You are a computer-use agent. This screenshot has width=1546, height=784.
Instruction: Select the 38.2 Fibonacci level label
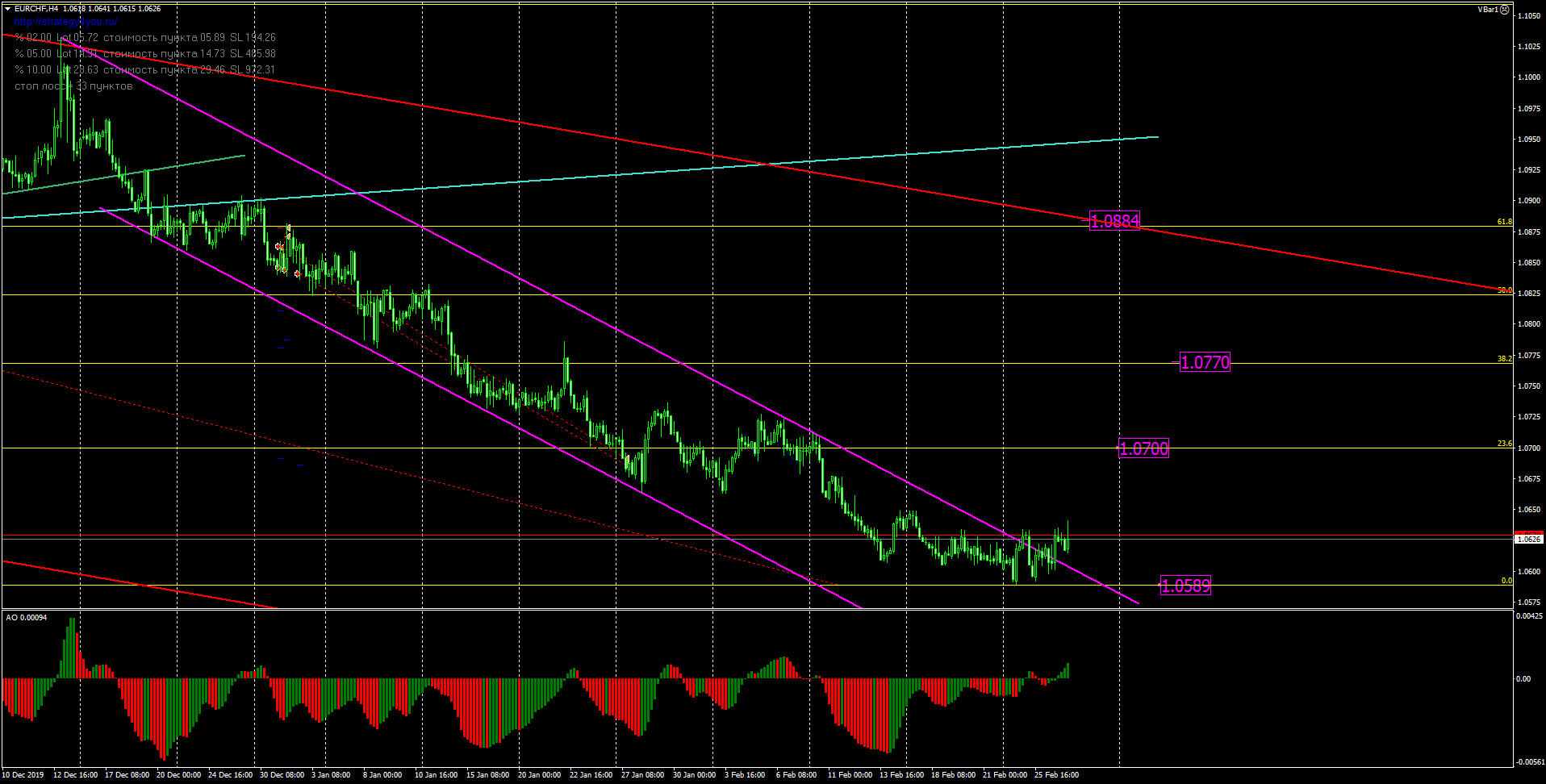(x=1504, y=359)
